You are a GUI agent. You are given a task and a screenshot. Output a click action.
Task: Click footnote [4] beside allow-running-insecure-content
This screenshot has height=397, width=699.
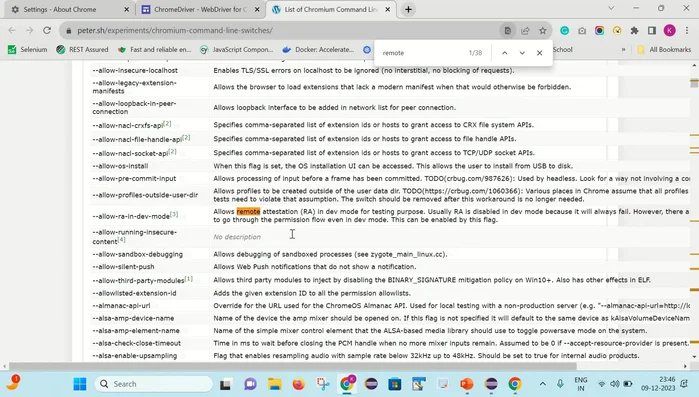pyautogui.click(x=122, y=239)
